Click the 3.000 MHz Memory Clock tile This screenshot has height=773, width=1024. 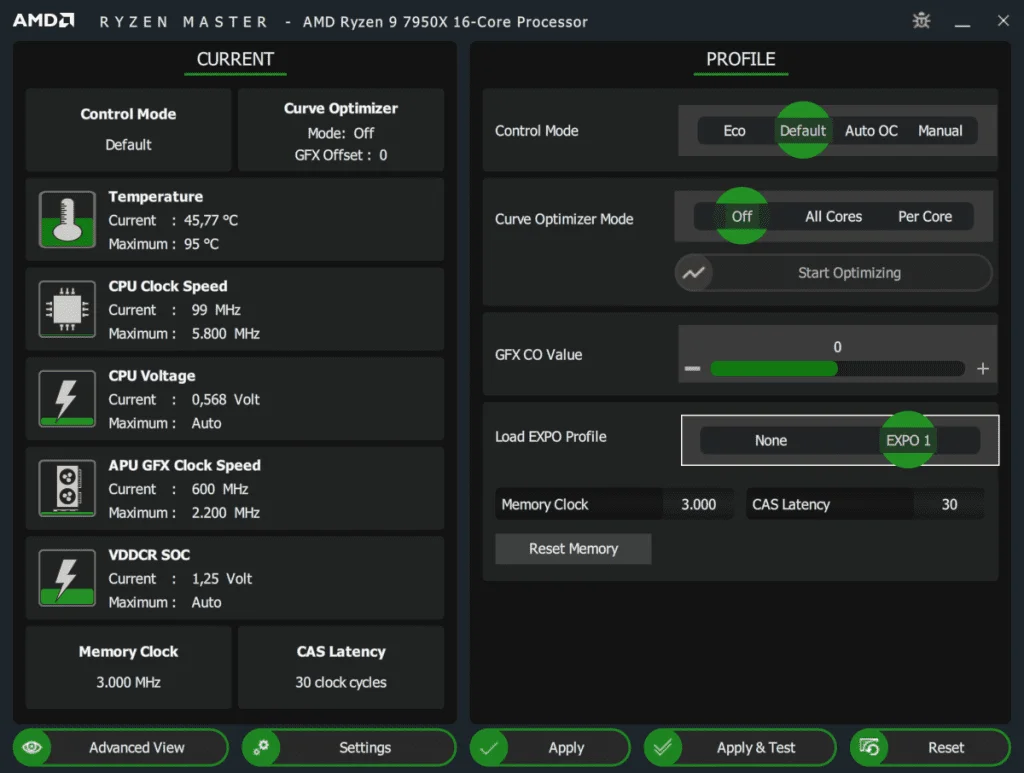(129, 667)
